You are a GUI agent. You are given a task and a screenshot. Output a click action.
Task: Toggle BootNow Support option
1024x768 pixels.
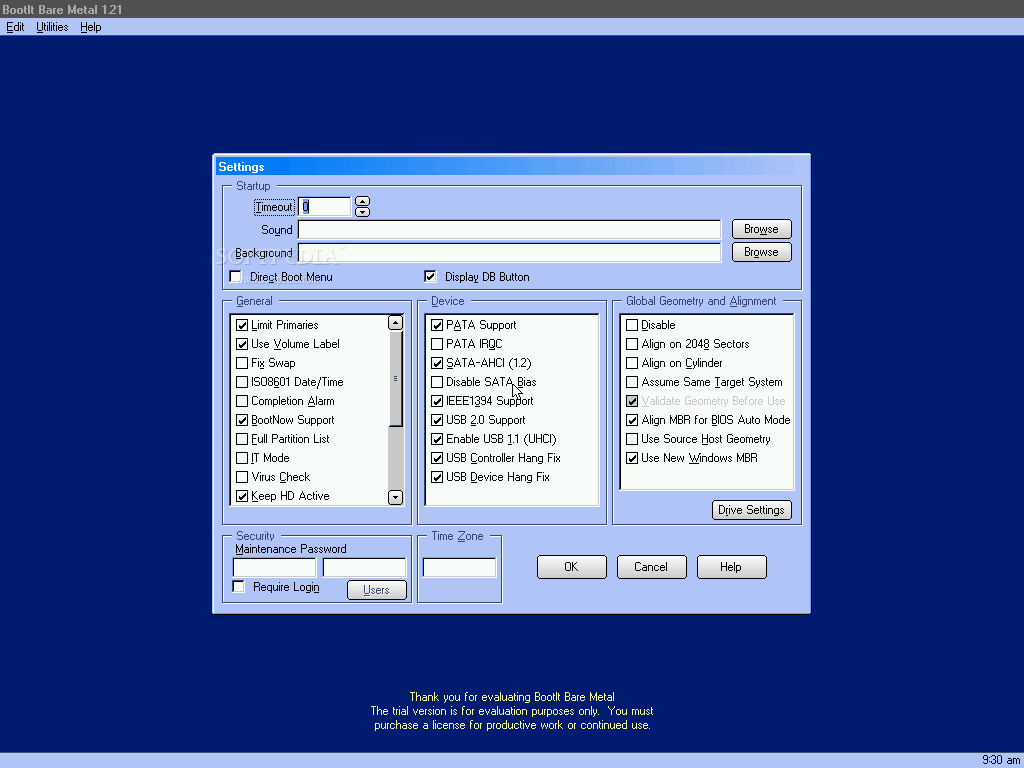click(242, 420)
